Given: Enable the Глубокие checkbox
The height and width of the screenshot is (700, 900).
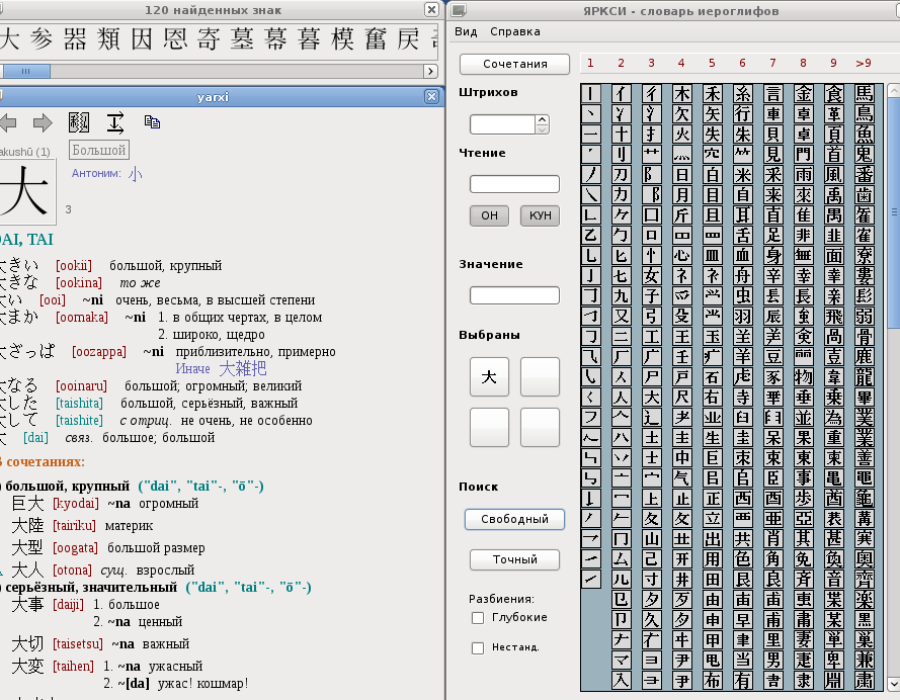Looking at the screenshot, I should pos(478,617).
